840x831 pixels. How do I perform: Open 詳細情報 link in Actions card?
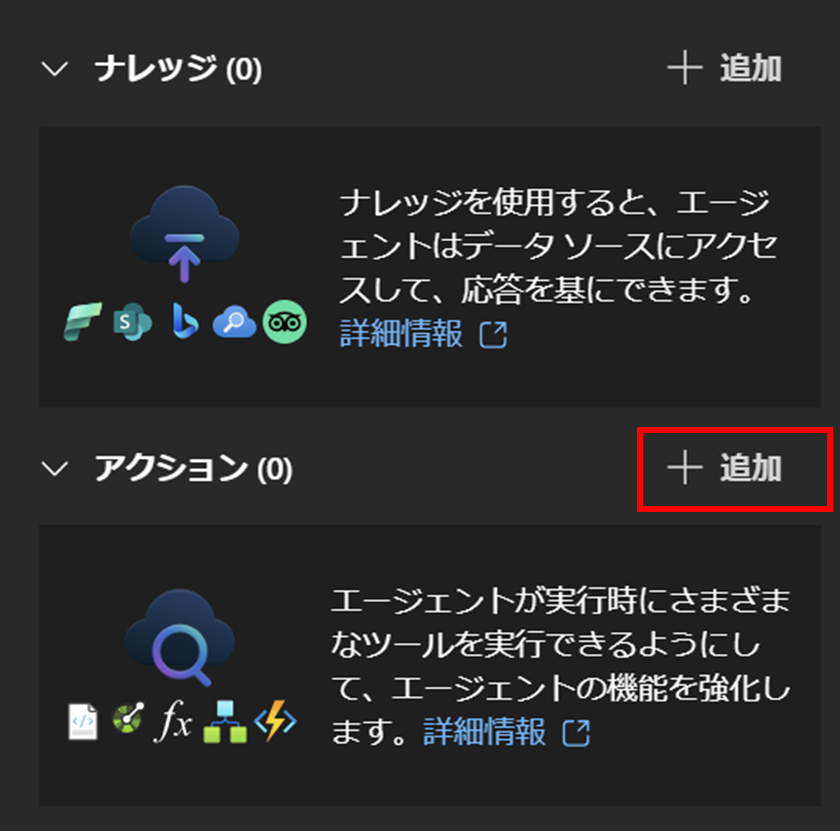click(x=507, y=731)
